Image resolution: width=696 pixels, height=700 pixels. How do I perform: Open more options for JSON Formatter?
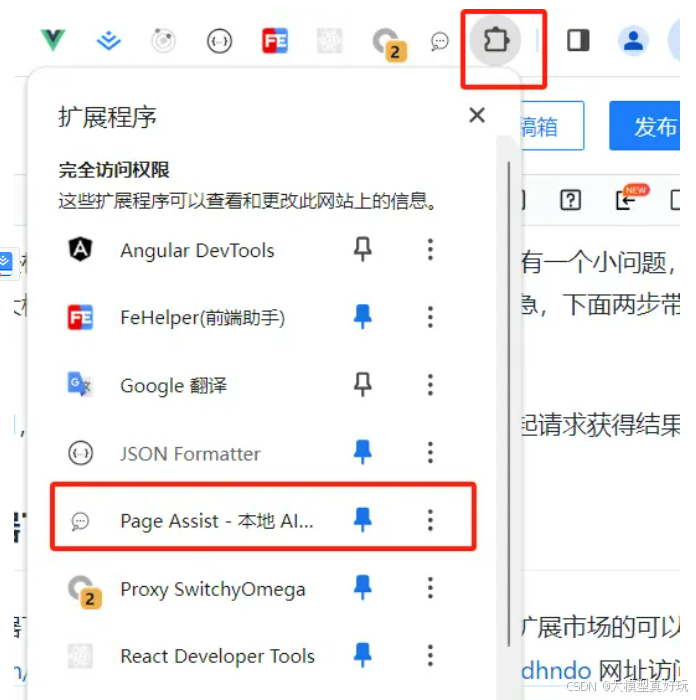coord(430,453)
